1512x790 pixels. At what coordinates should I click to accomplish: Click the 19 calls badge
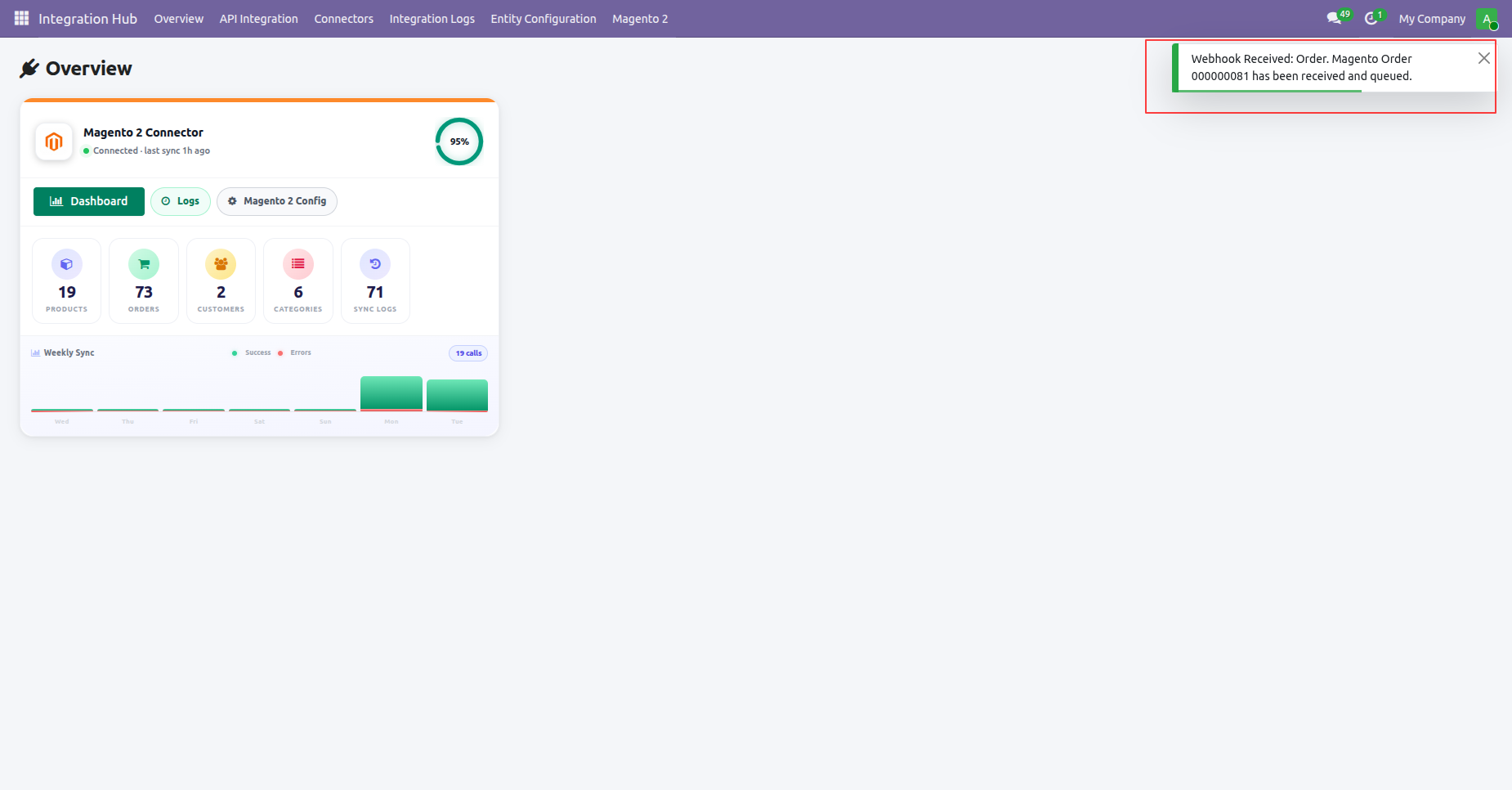pyautogui.click(x=468, y=353)
